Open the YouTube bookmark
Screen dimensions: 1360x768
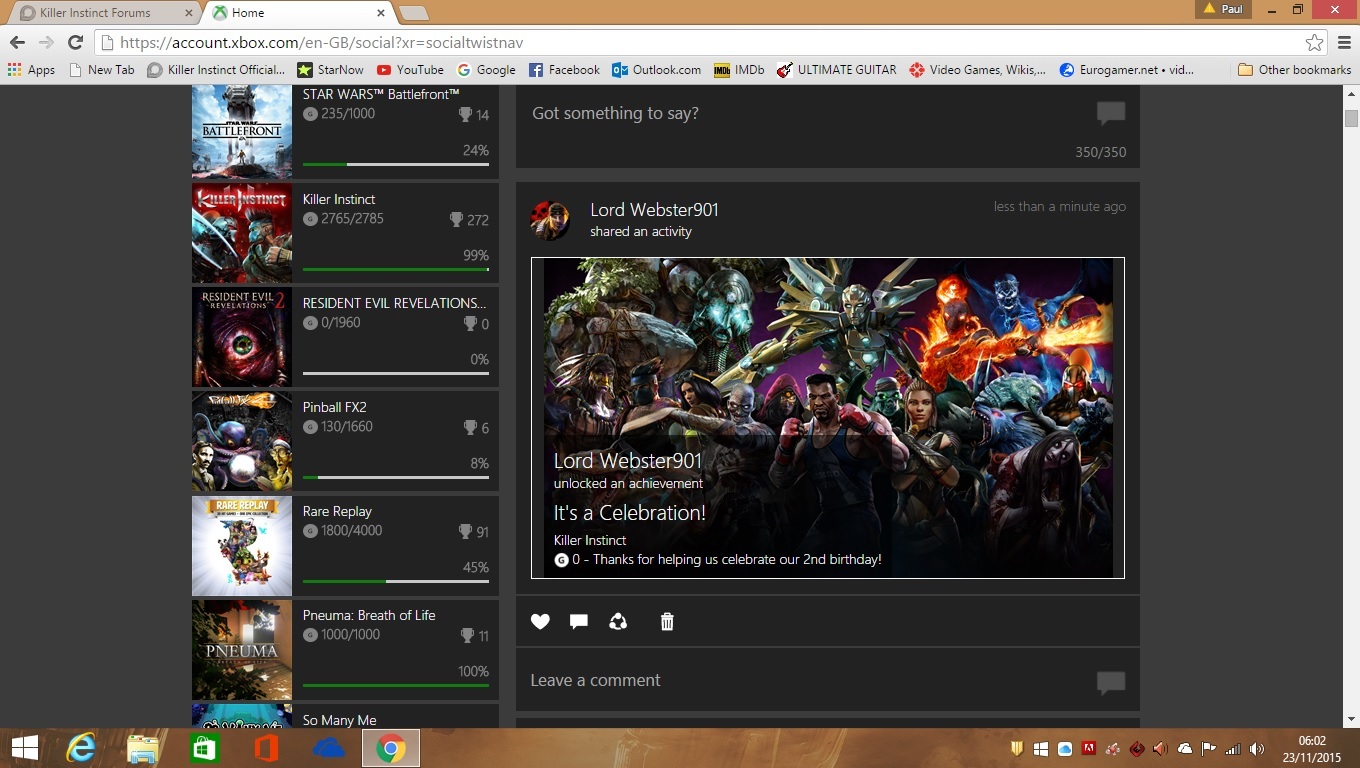[x=410, y=70]
